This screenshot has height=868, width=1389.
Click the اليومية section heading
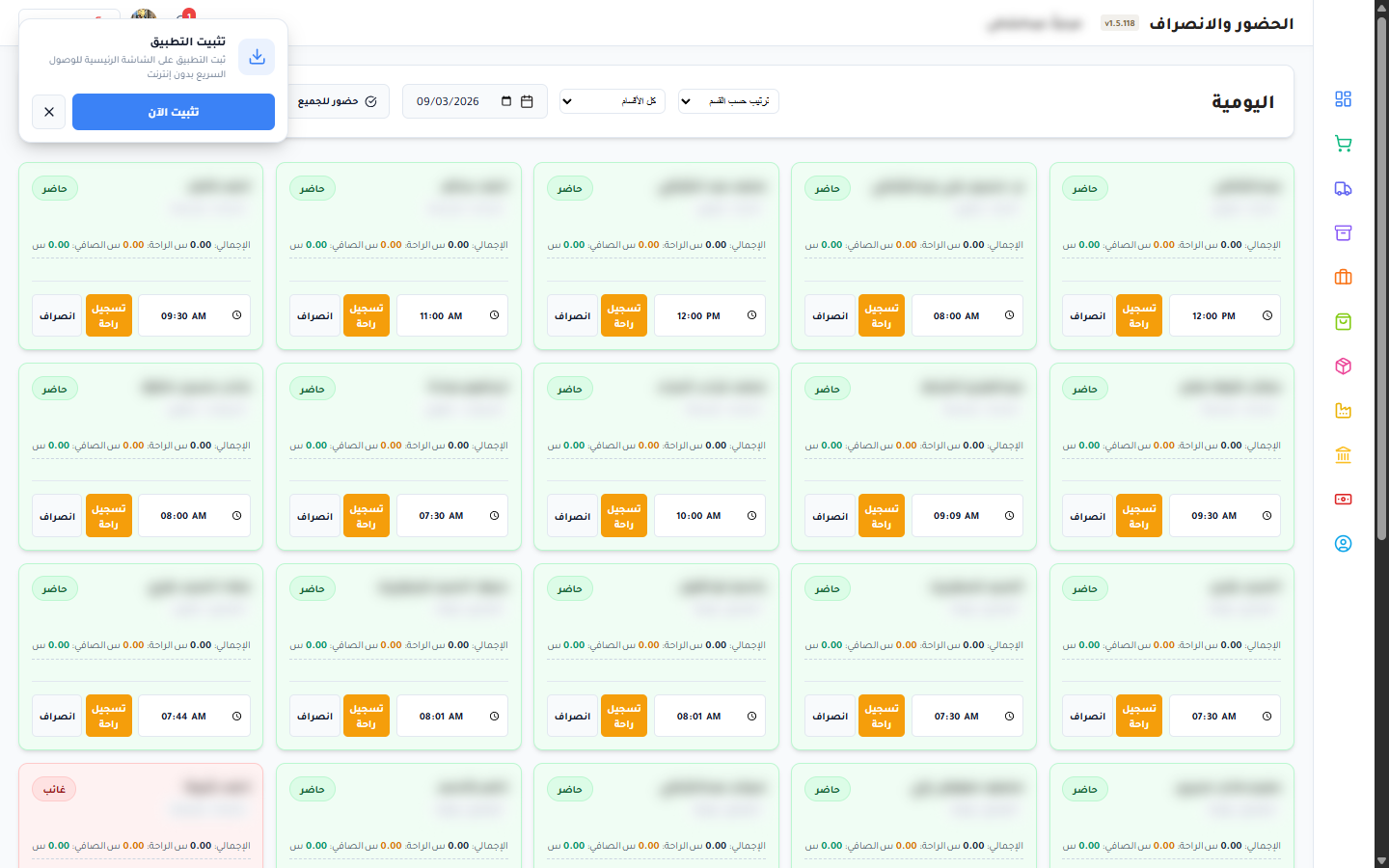click(1243, 101)
